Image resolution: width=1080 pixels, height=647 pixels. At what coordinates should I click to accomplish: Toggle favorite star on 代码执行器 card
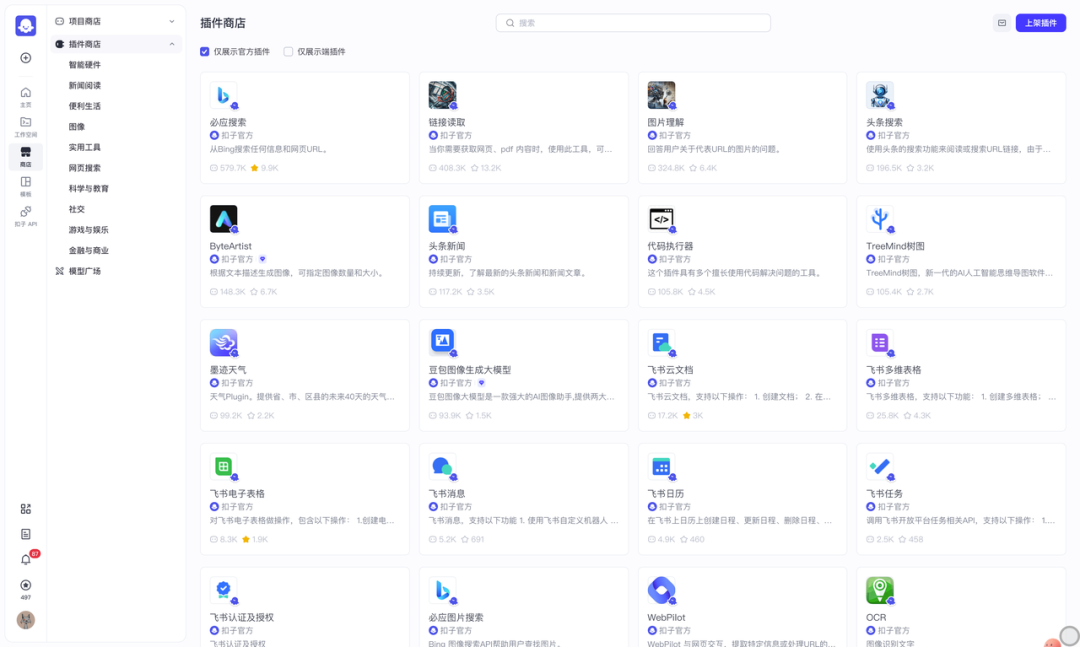pyautogui.click(x=692, y=292)
